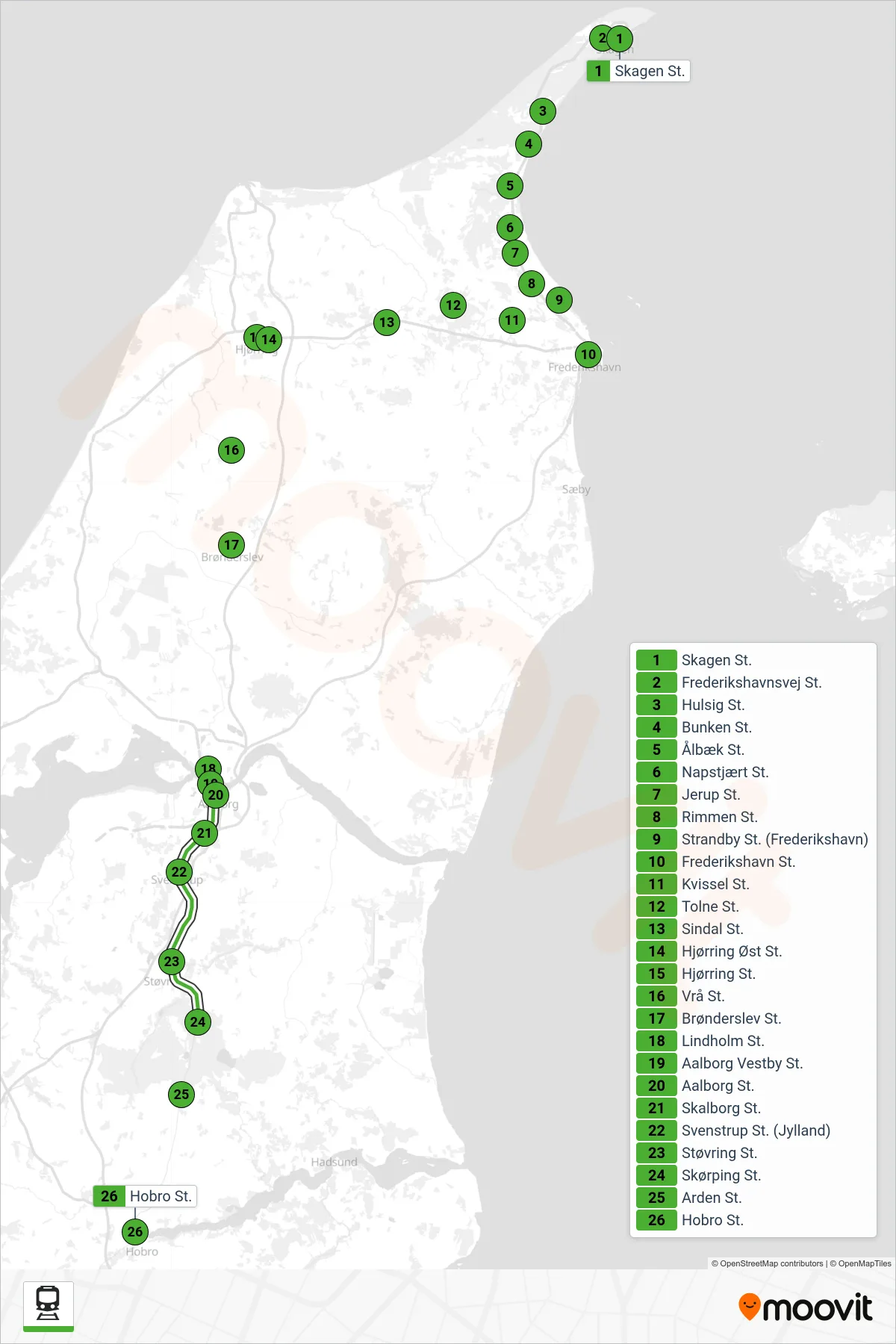Select map stop marker 11
The height and width of the screenshot is (1344, 896).
(x=512, y=320)
